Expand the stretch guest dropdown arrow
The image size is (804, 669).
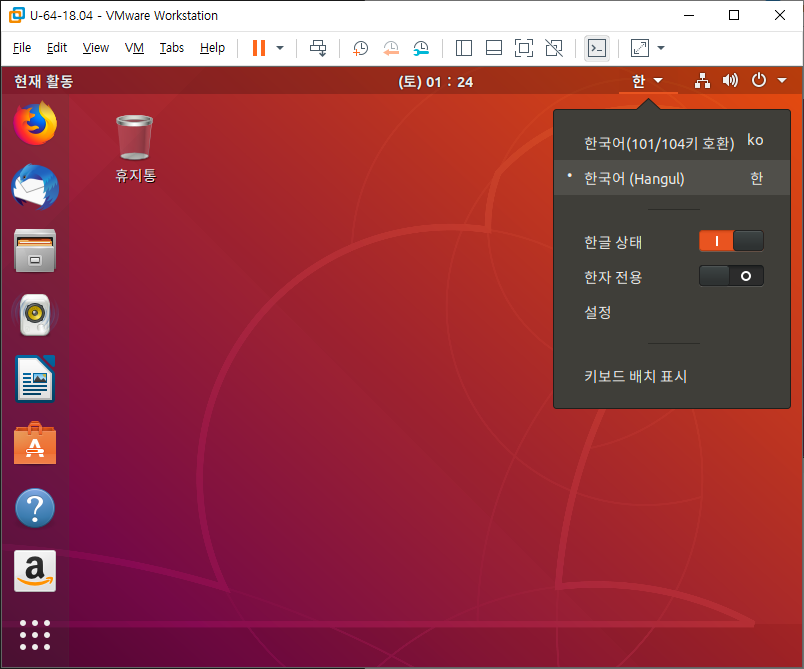(x=661, y=48)
